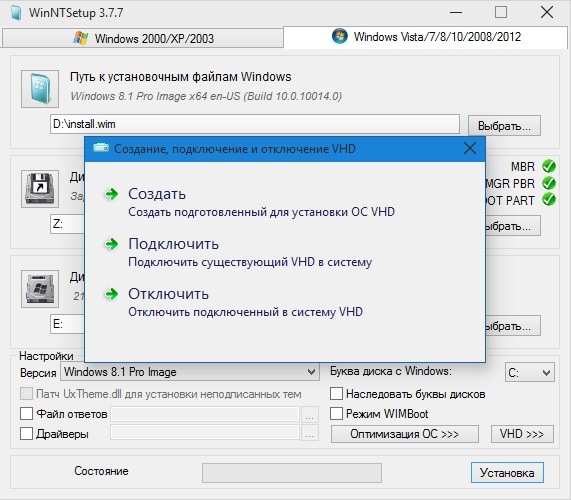Click the Z: boot drive field
The width and height of the screenshot is (571, 500).
[x=67, y=224]
